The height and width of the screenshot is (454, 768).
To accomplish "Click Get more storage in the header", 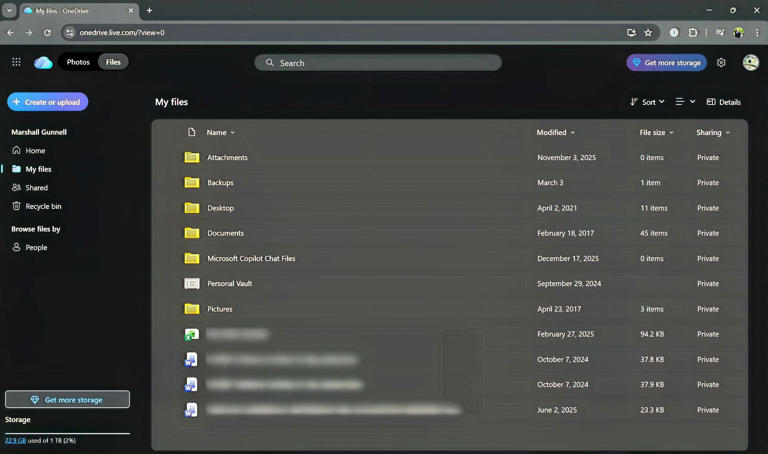I will pyautogui.click(x=666, y=63).
